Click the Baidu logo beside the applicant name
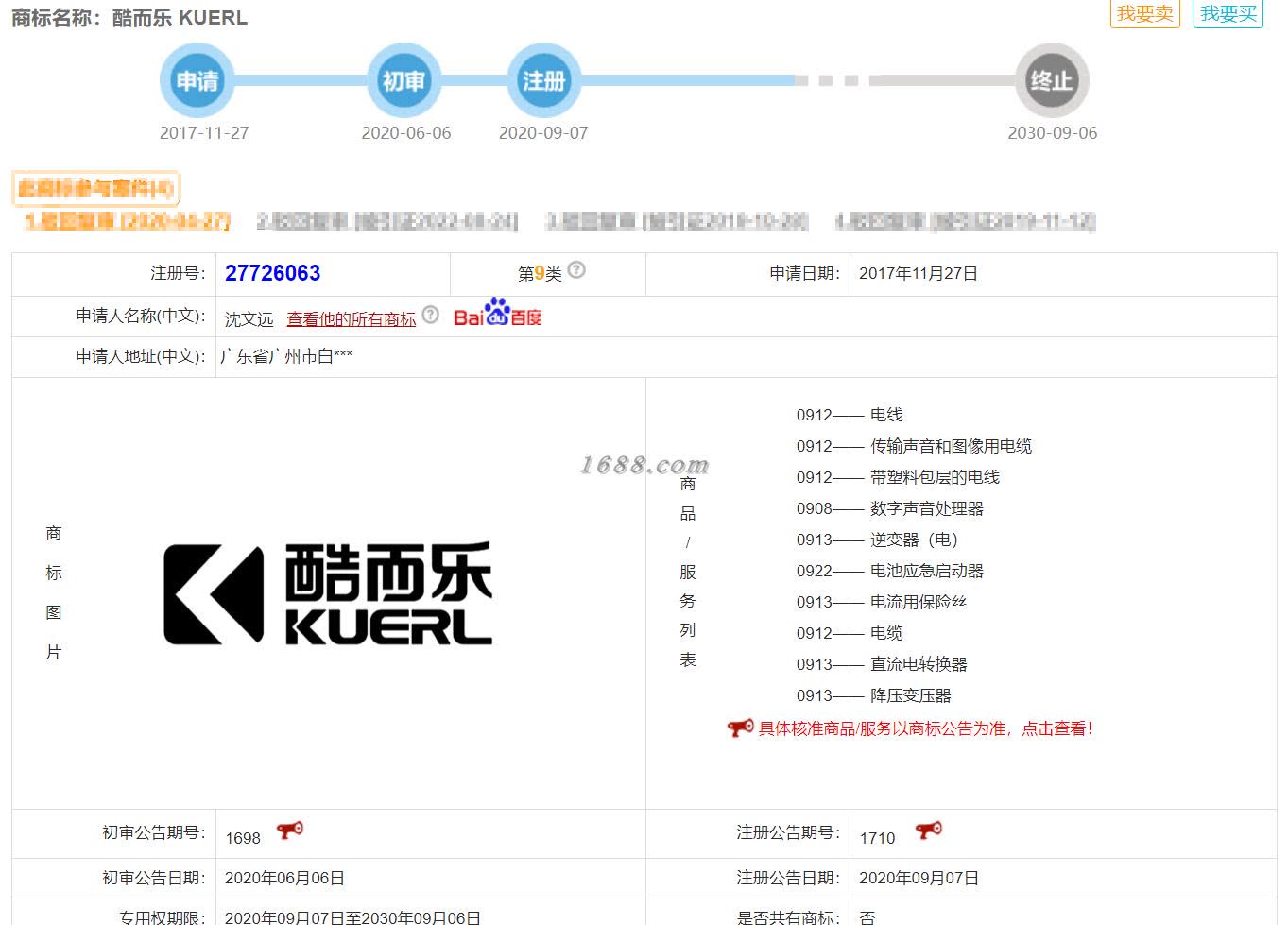The width and height of the screenshot is (1288, 925). 498,313
